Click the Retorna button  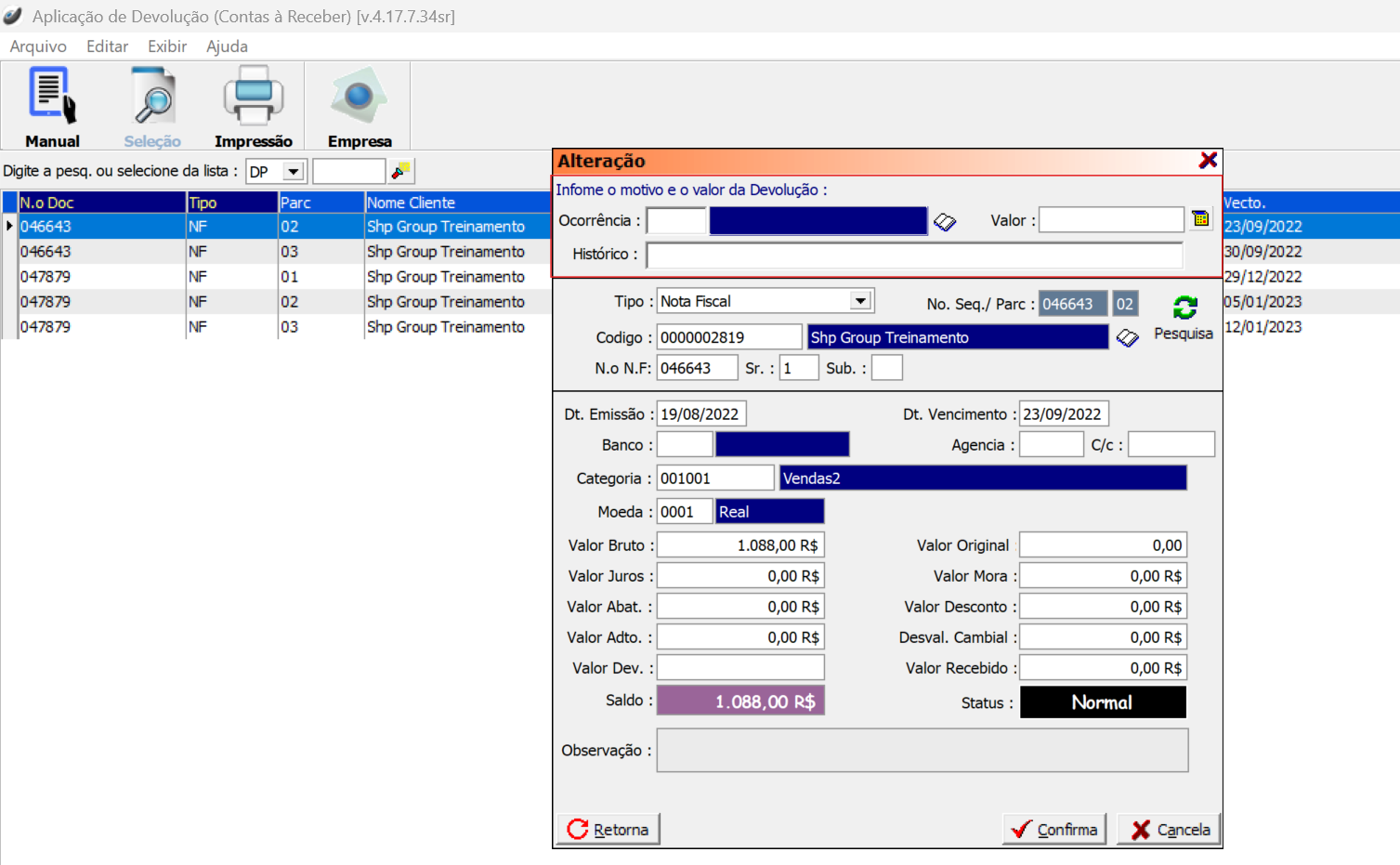tap(608, 829)
